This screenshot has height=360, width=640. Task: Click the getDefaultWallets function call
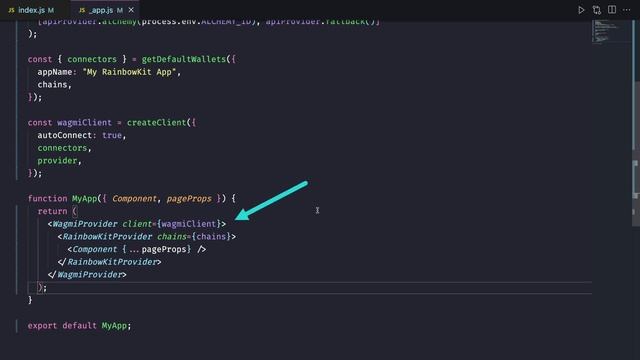(x=183, y=59)
